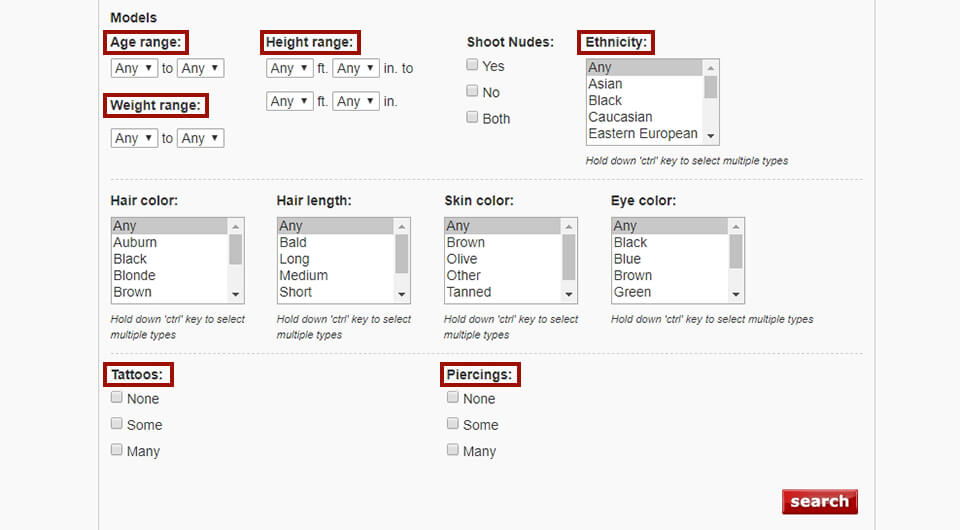This screenshot has width=960, height=530.
Task: Open first Height range feet dropdown
Action: 290,68
